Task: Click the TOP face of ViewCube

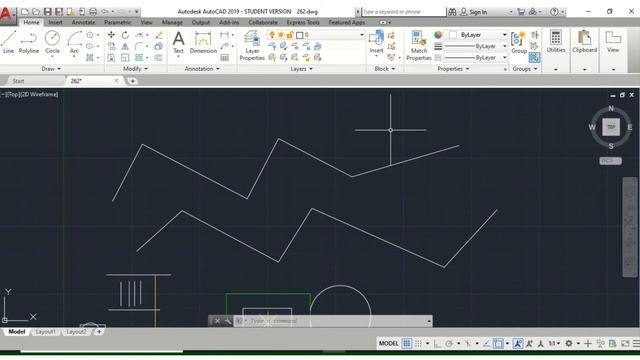Action: point(611,127)
